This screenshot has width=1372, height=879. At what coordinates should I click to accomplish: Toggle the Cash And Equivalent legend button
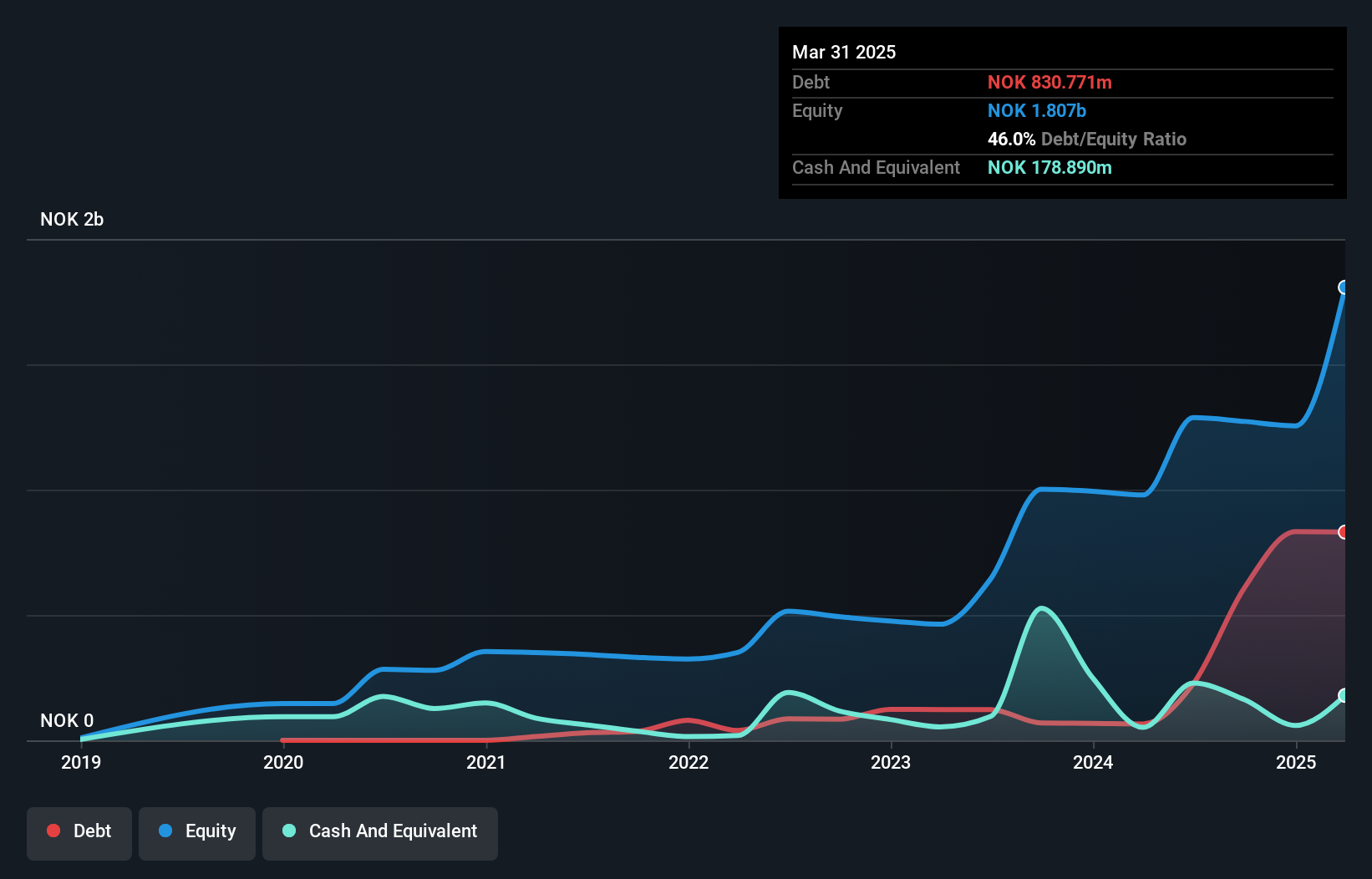[x=380, y=833]
